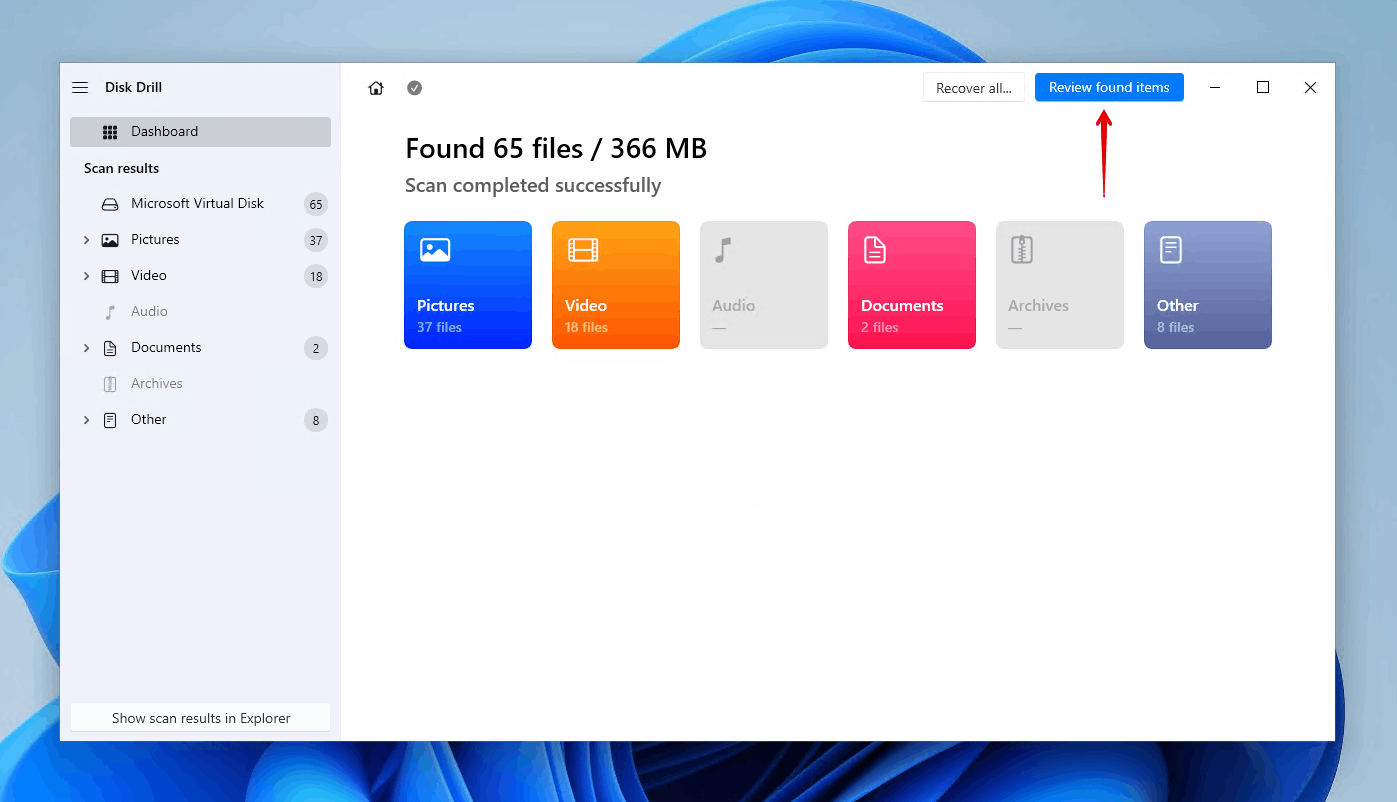The width and height of the screenshot is (1397, 802).
Task: Select the Dashboard grid icon
Action: pyautogui.click(x=110, y=132)
